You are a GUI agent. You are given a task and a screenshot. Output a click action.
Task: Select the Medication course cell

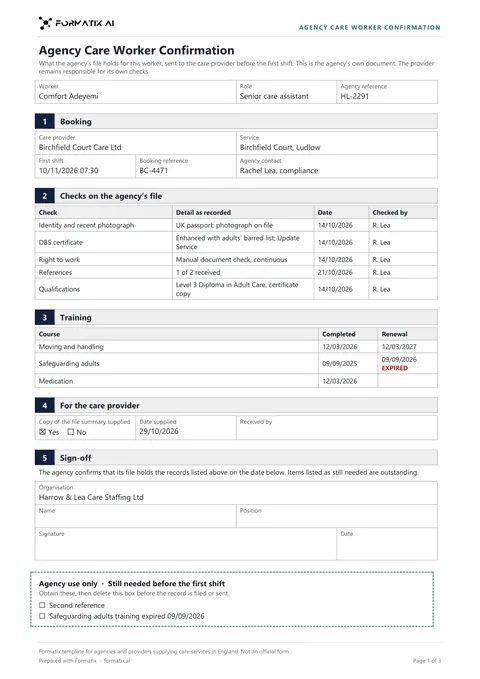pyautogui.click(x=176, y=381)
